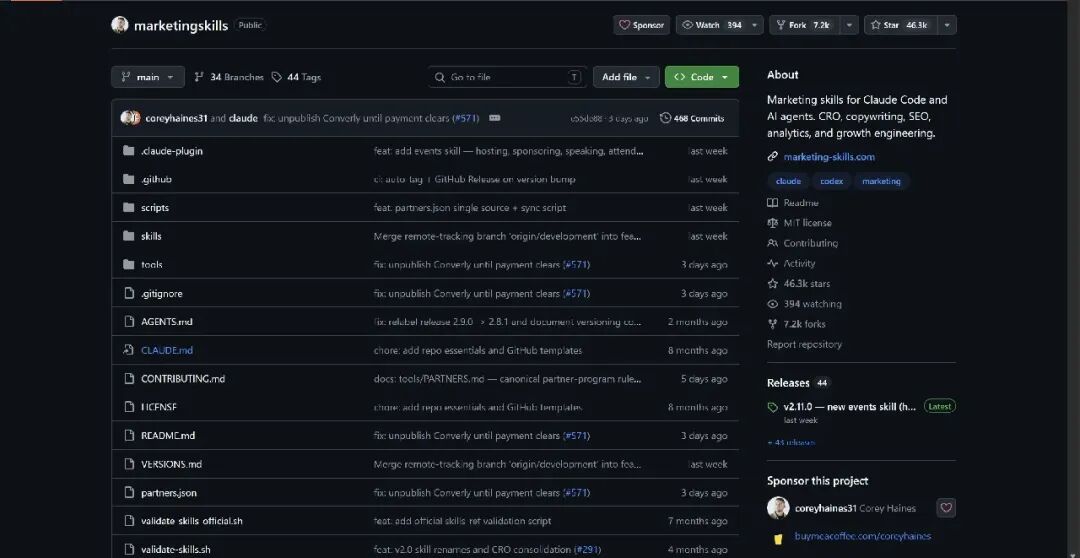Click the file icon beside validate-skills.sh

click(x=128, y=550)
